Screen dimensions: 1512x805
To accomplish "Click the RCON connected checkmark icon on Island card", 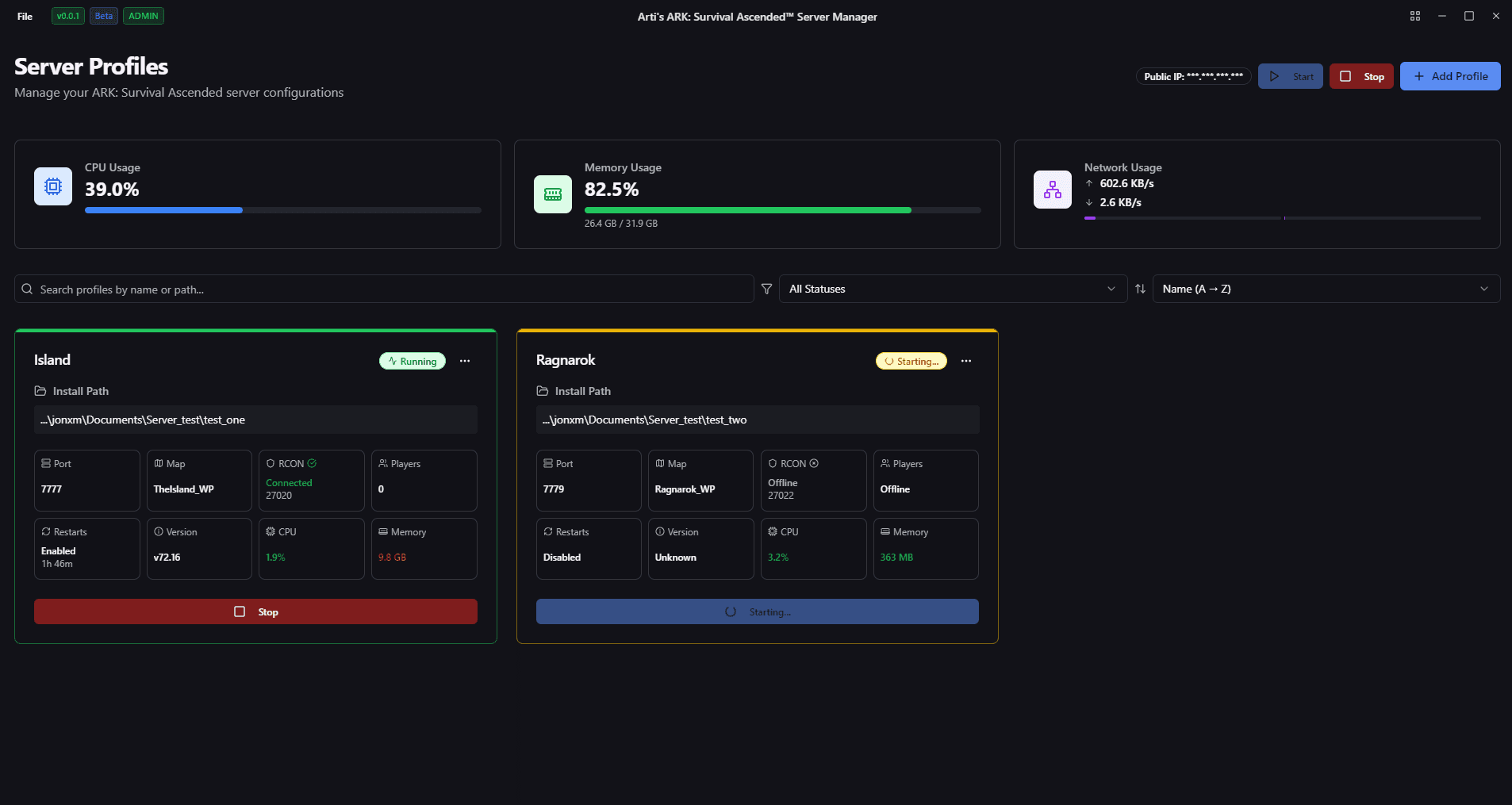I will pyautogui.click(x=312, y=462).
